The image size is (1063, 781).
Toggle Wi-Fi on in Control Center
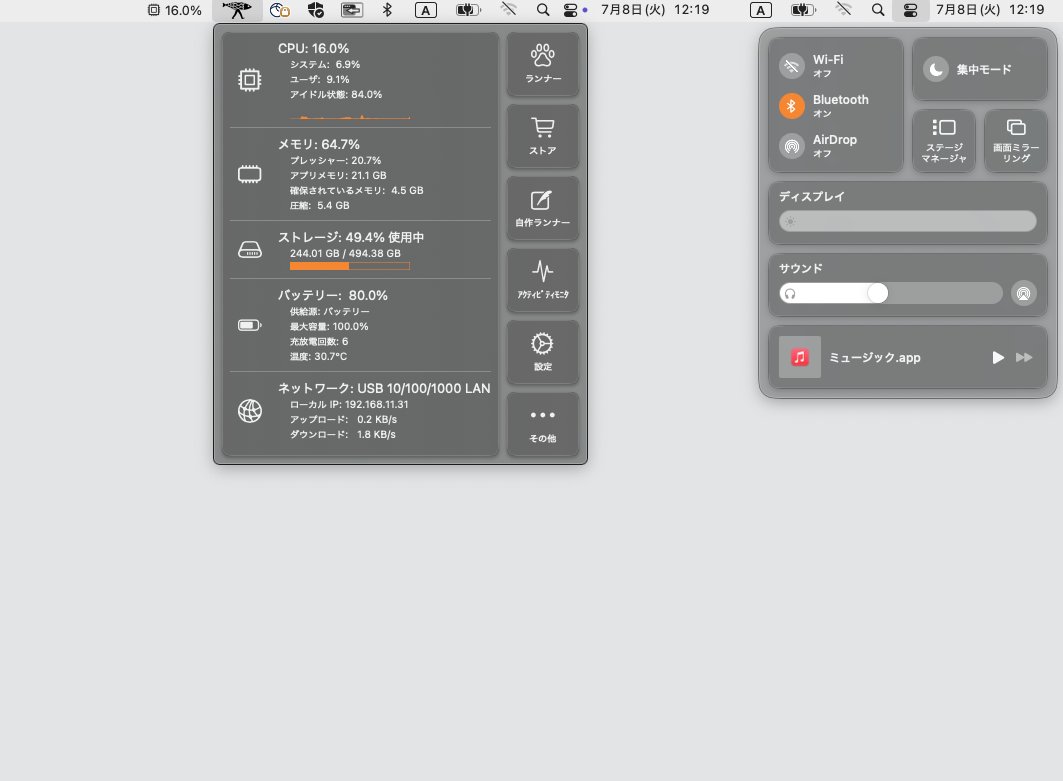(791, 66)
